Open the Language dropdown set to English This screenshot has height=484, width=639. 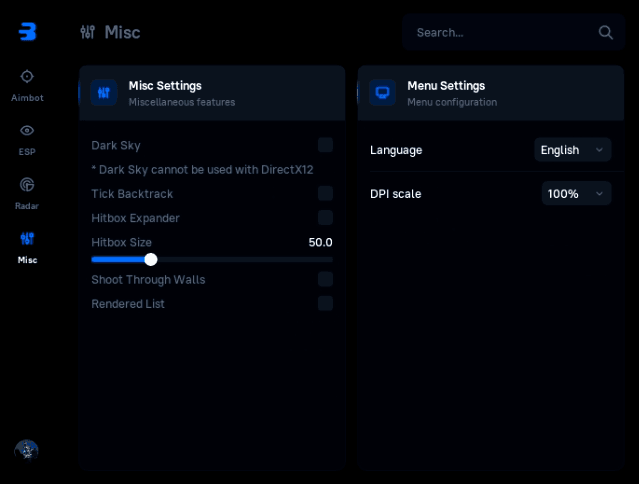572,150
